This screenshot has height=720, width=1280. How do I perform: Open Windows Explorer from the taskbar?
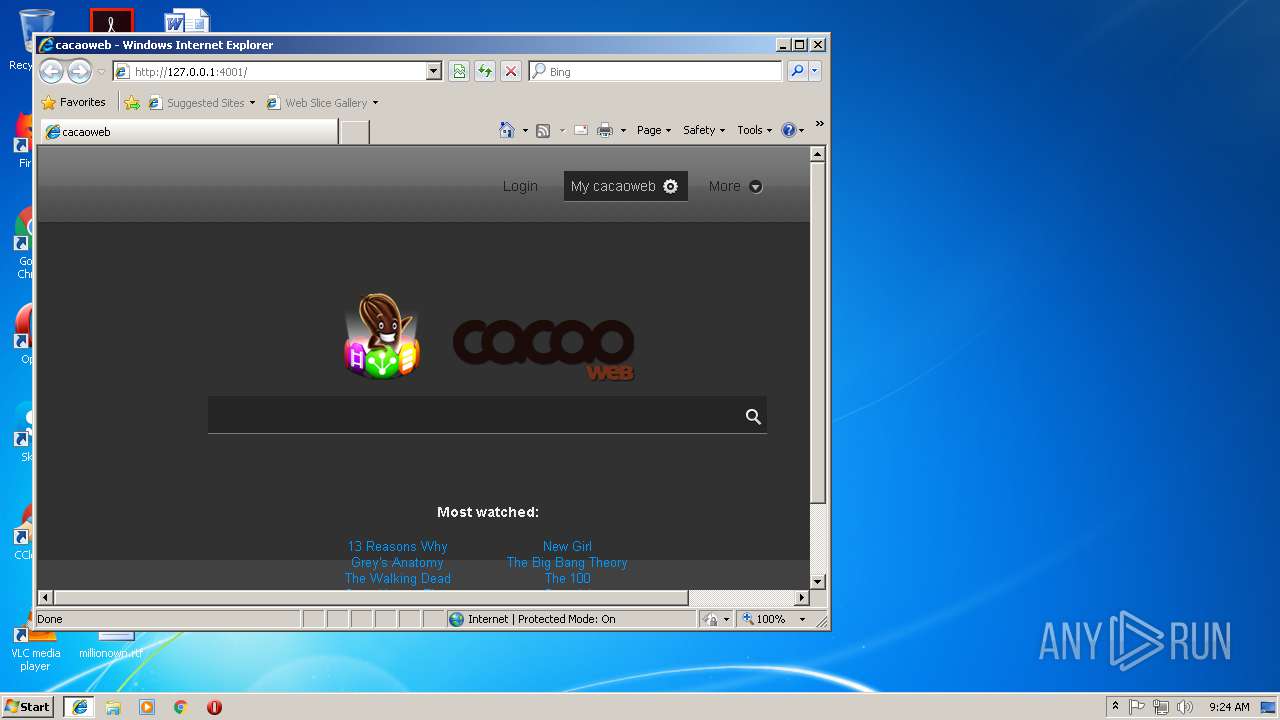pos(113,707)
